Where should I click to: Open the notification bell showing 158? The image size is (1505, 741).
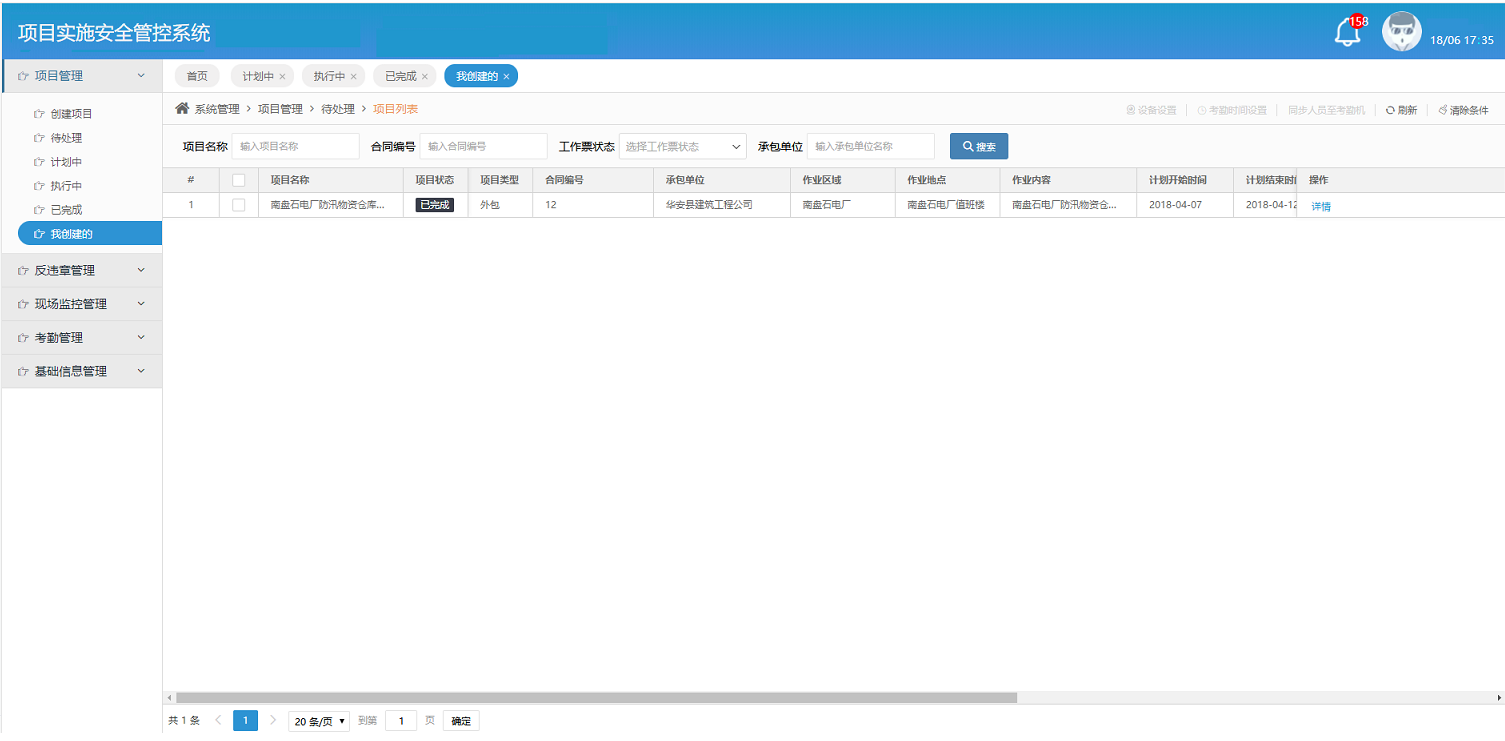coord(1348,32)
